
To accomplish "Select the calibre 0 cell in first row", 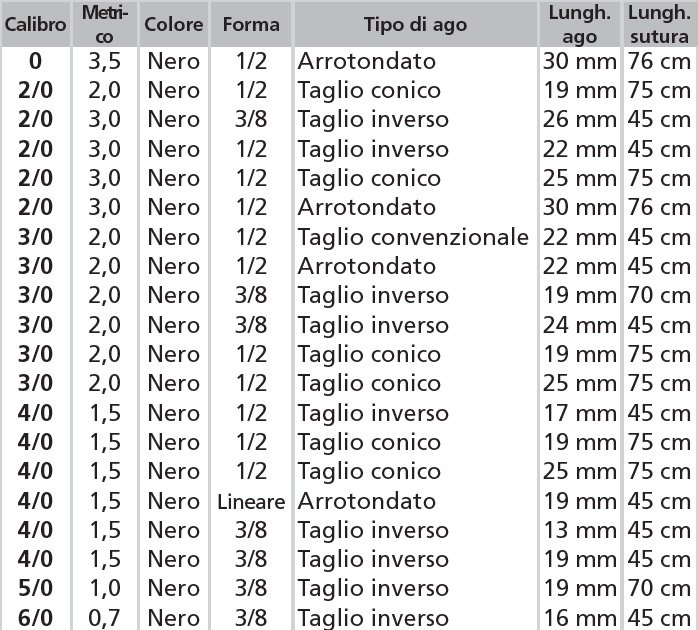I will (x=36, y=61).
